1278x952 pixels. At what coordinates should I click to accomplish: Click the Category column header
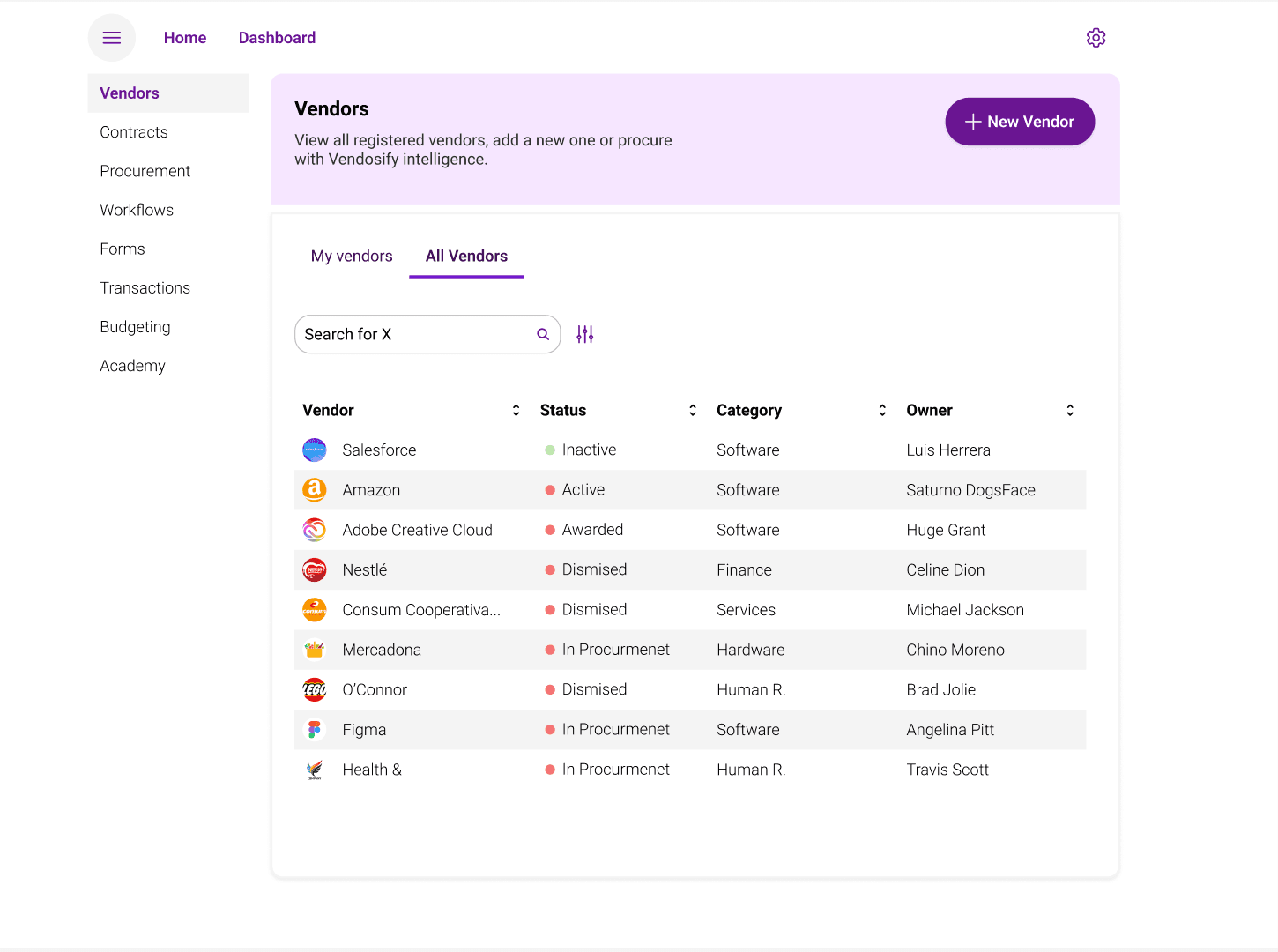click(x=749, y=410)
